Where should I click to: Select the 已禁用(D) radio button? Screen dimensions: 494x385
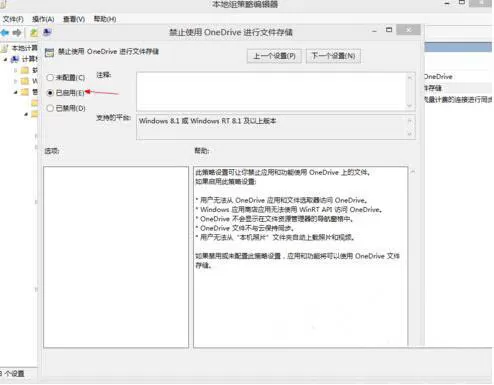(50, 108)
